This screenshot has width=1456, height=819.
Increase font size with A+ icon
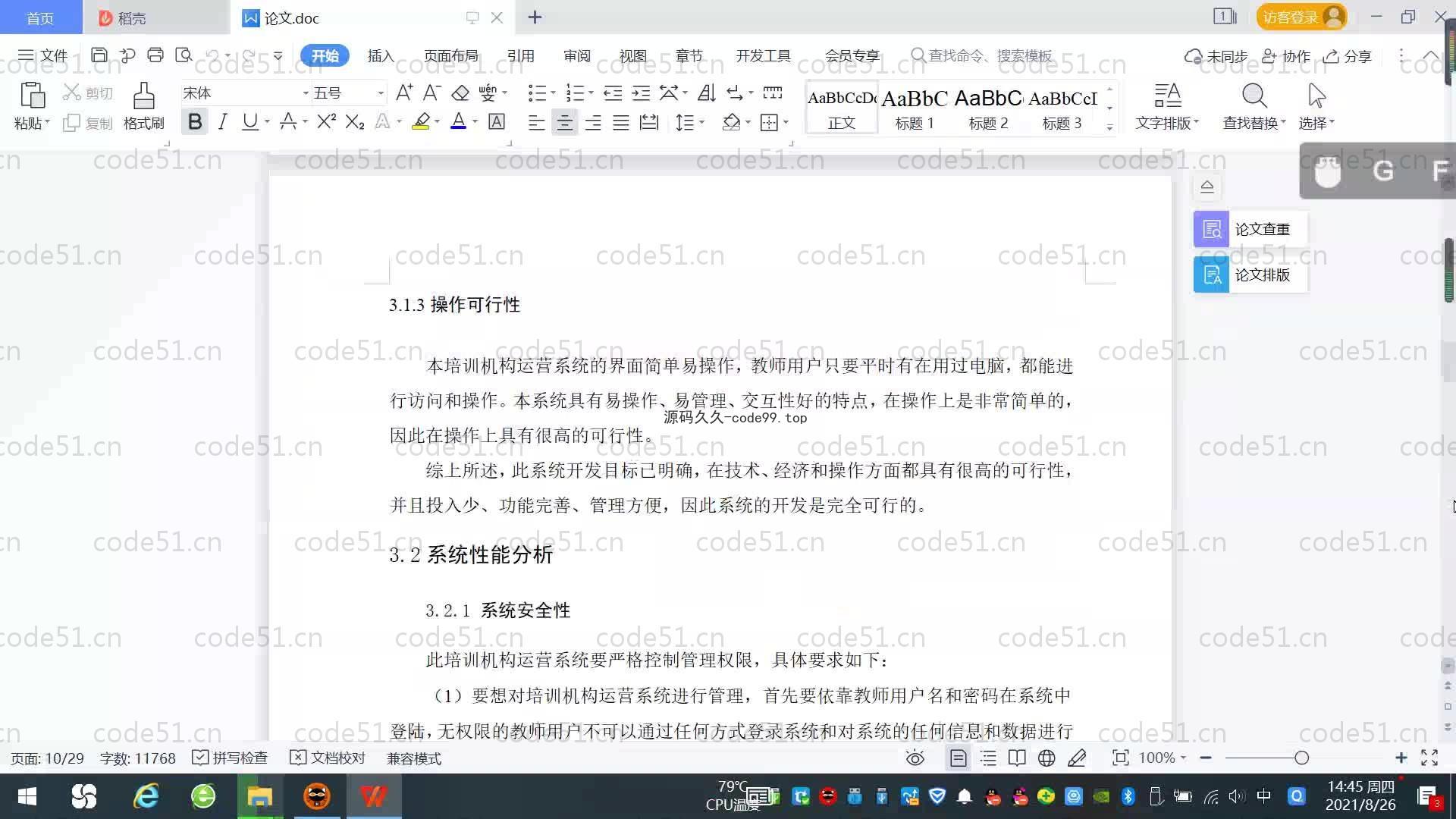[404, 93]
